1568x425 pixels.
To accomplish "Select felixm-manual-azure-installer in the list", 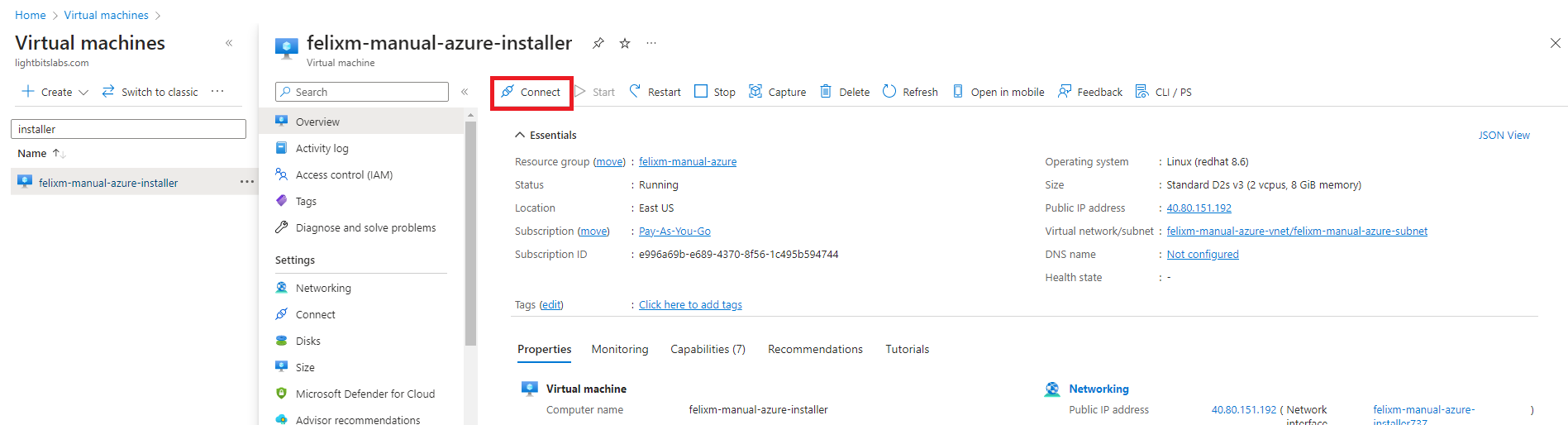I will point(108,183).
